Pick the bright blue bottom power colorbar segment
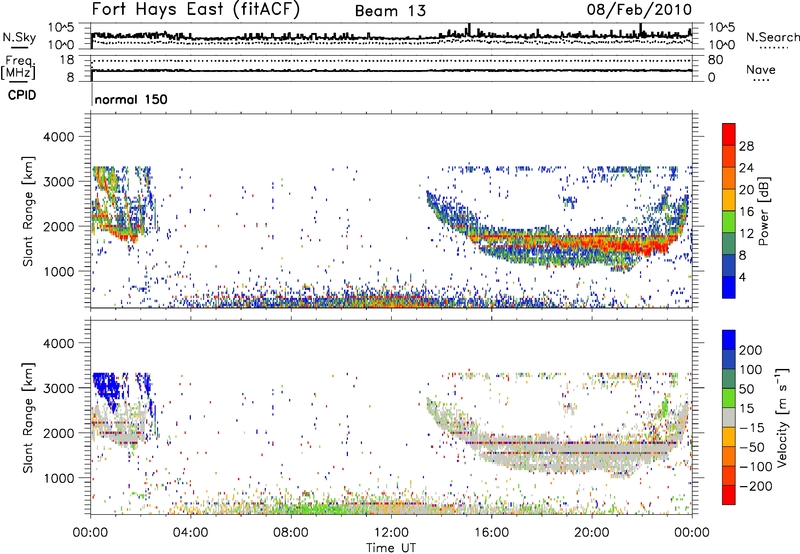800x554 pixels. [729, 287]
